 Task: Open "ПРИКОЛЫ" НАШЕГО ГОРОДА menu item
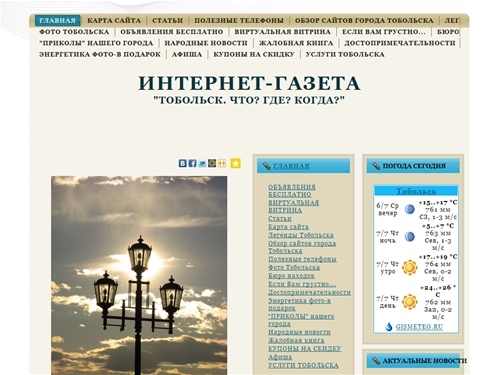coord(96,43)
